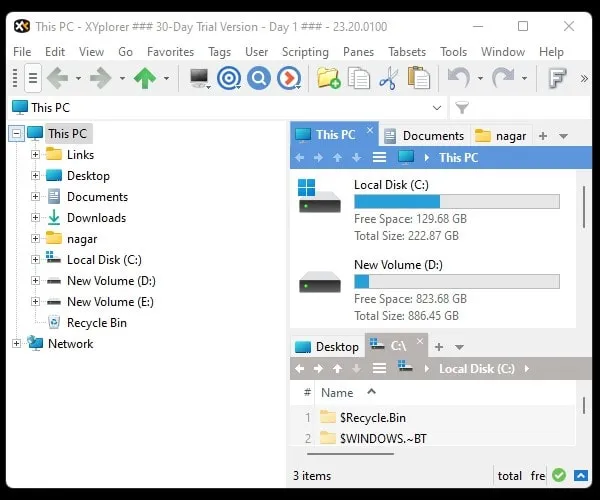
Task: Show more toolbar buttons via double chevron
Action: coord(584,79)
